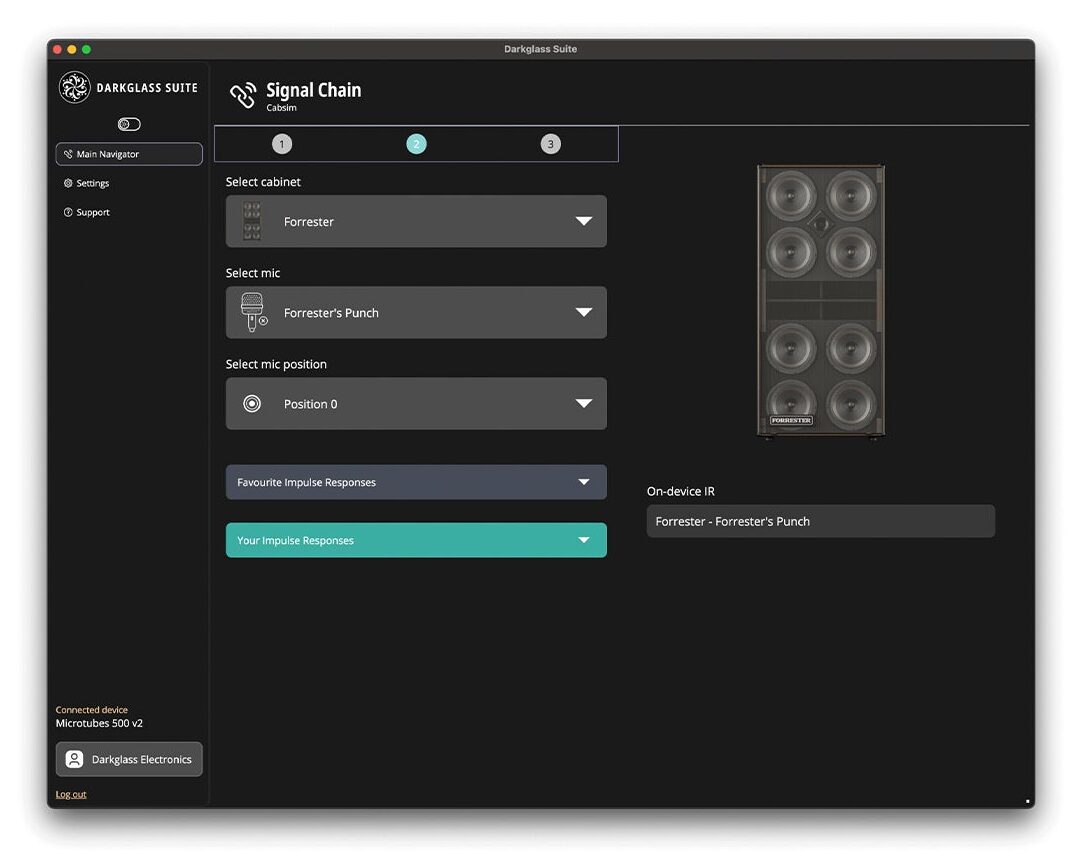Expand Favourite Impulse Responses

pos(416,482)
